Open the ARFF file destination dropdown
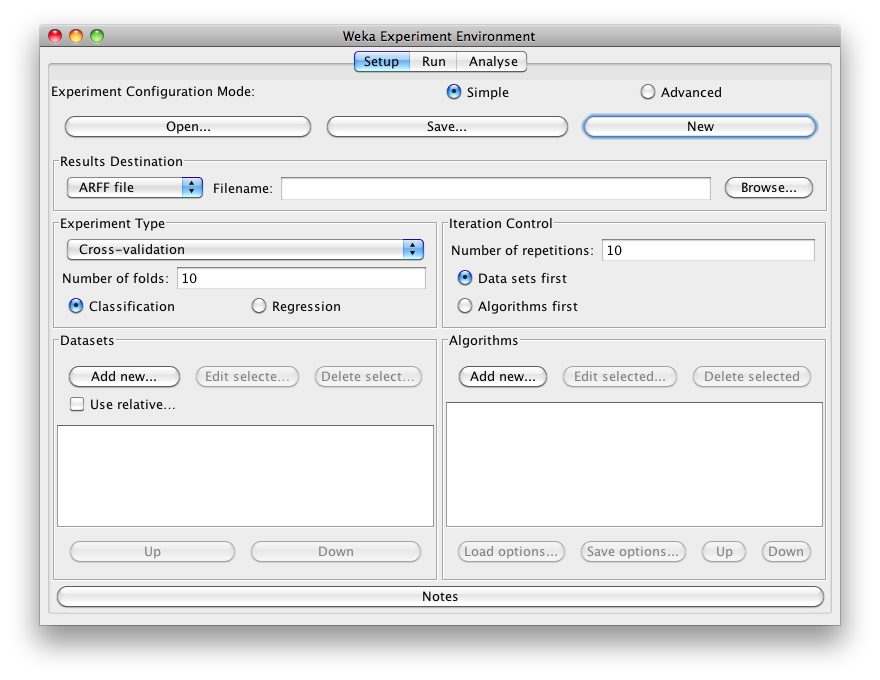Image resolution: width=880 pixels, height=680 pixels. coord(135,187)
